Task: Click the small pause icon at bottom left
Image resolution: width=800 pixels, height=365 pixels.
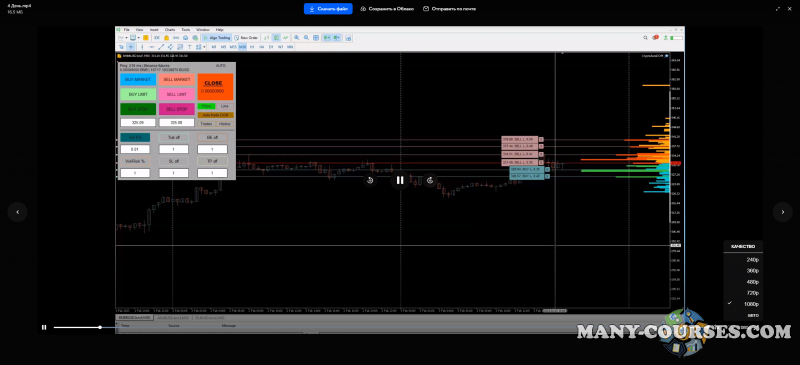Action: coord(44,327)
